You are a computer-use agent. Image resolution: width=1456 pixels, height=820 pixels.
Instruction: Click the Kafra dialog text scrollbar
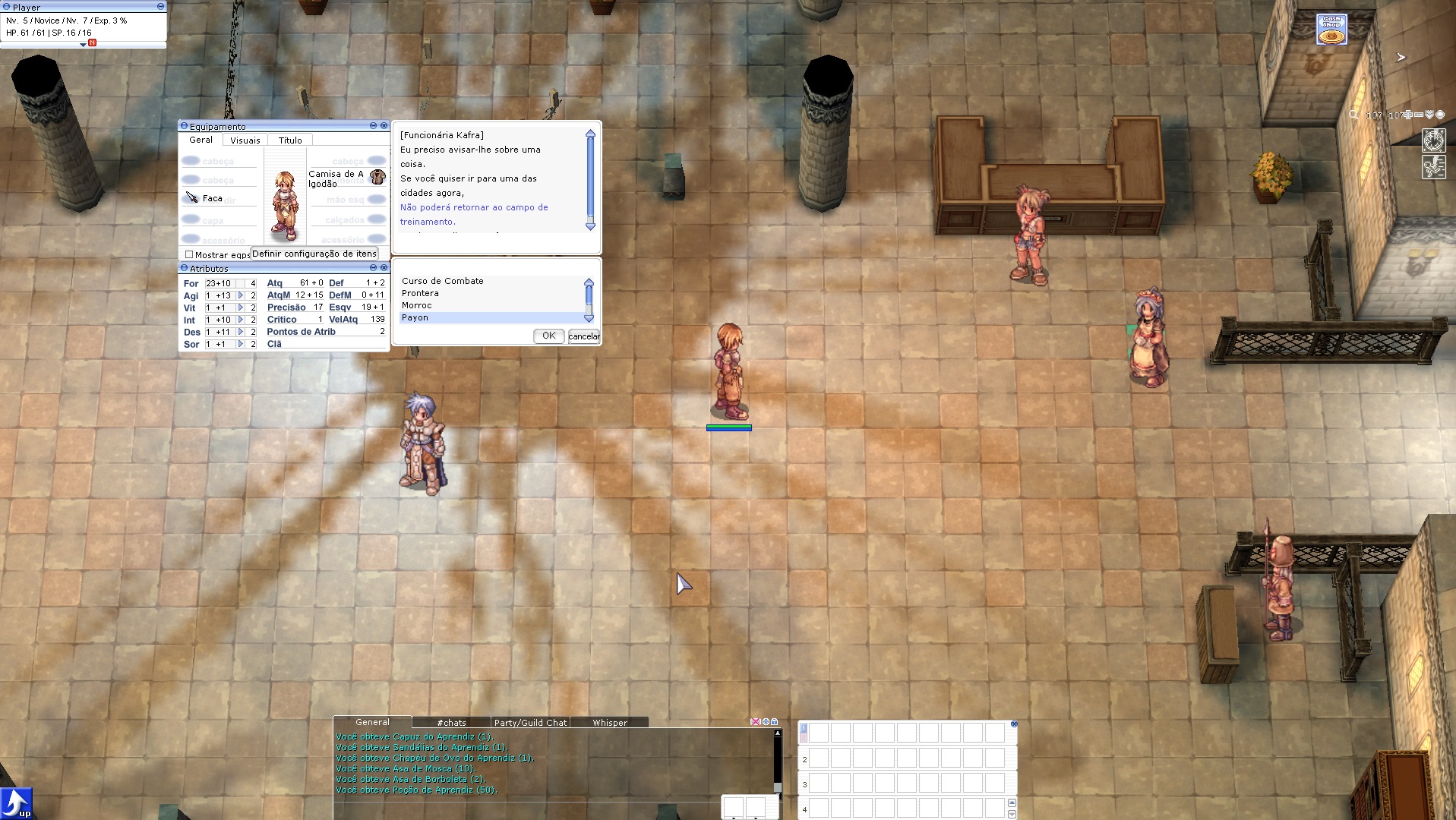pos(590,180)
